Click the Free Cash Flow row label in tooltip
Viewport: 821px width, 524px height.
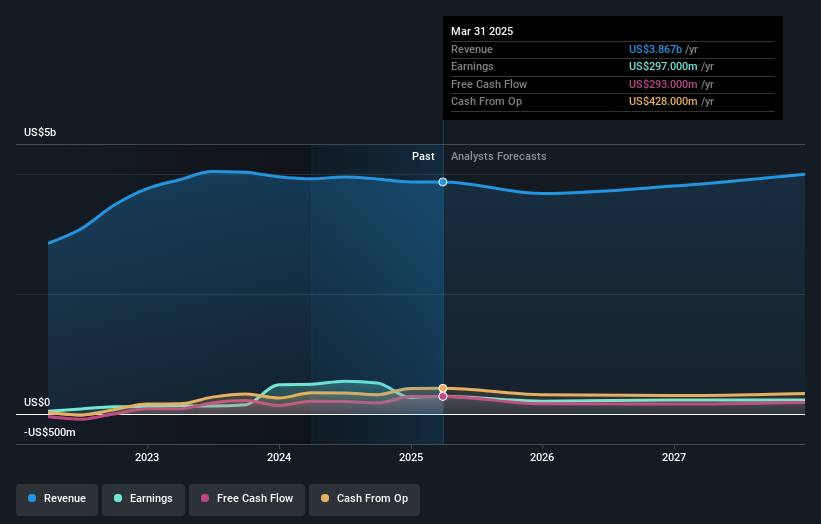click(x=489, y=84)
